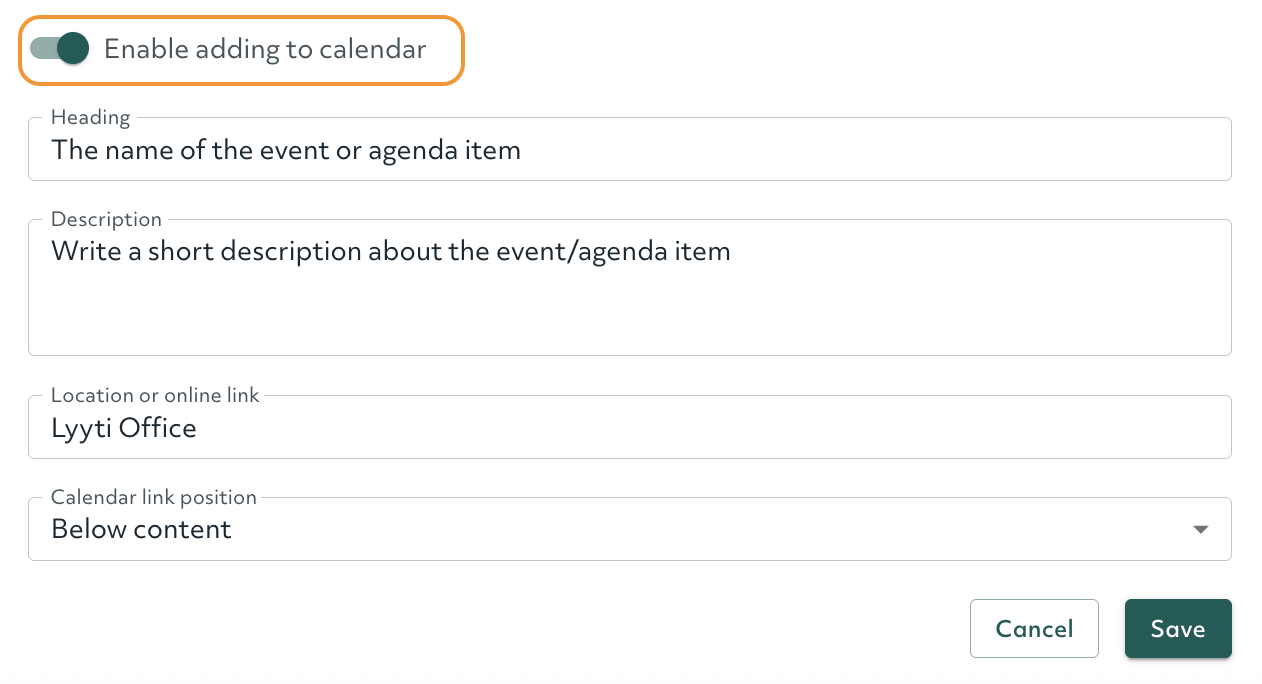
Task: Click Cancel to discard changes
Action: 1034,628
